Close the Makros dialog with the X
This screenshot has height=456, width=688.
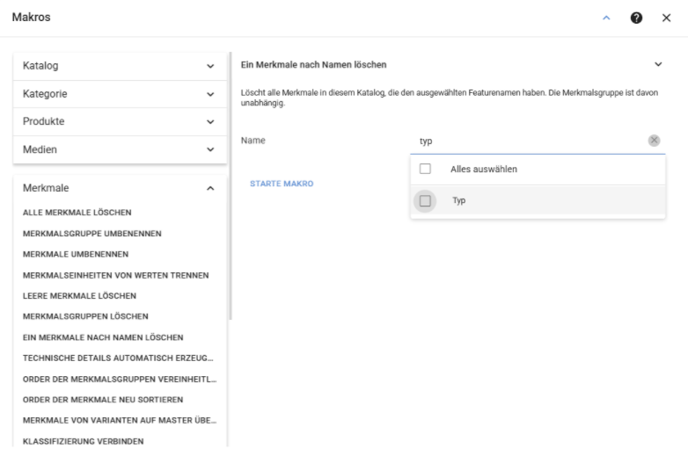[666, 18]
